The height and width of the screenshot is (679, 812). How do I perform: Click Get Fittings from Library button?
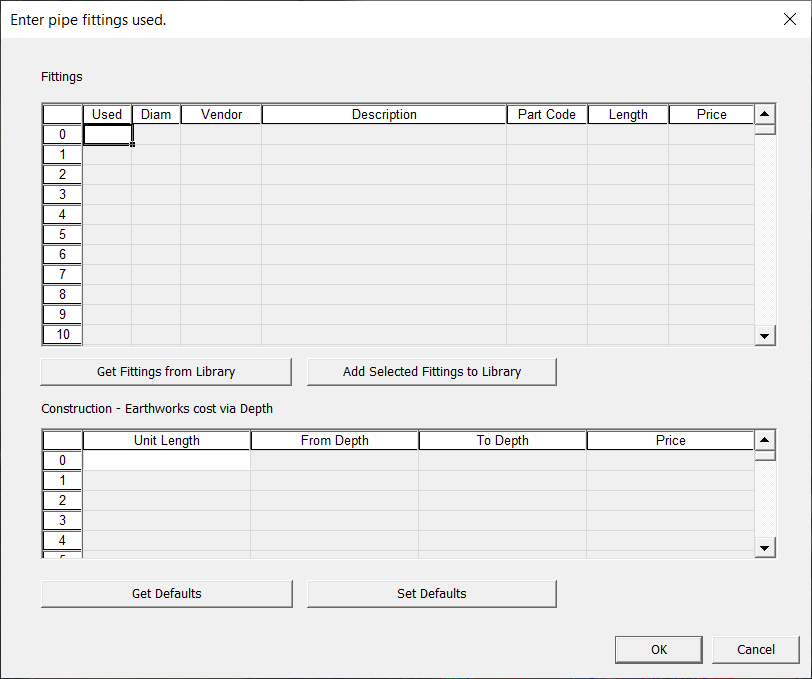(166, 372)
